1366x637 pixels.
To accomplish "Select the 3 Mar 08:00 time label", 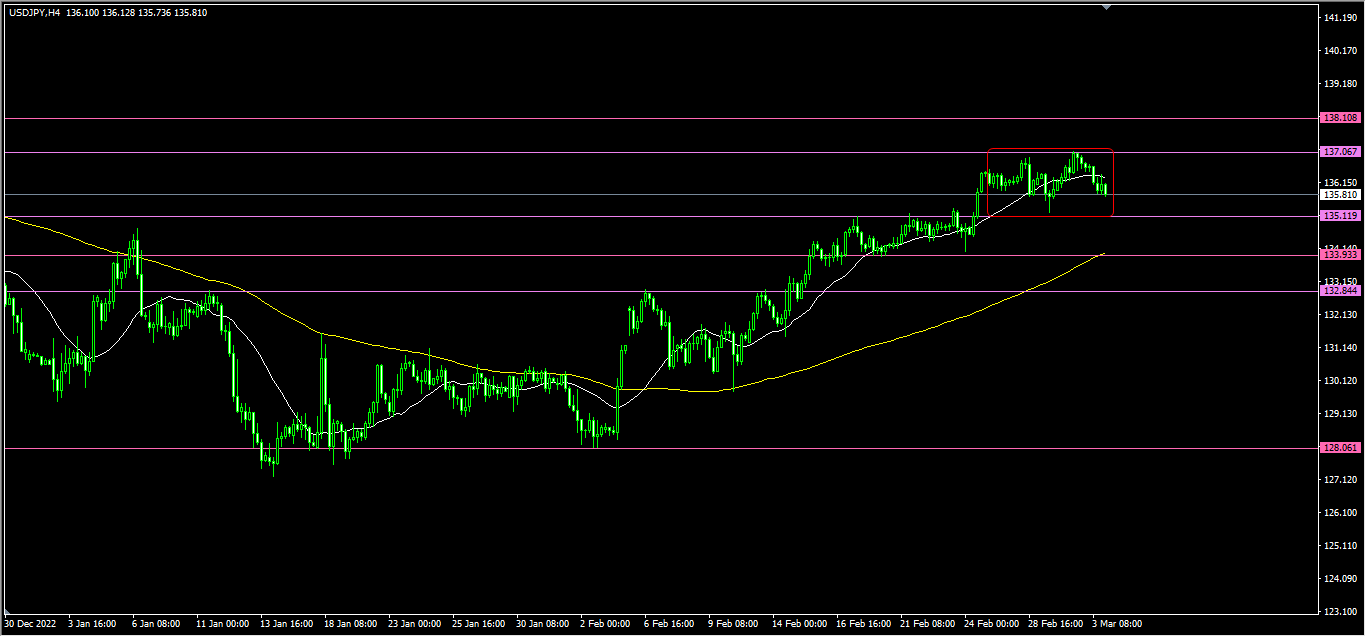I will point(1116,623).
